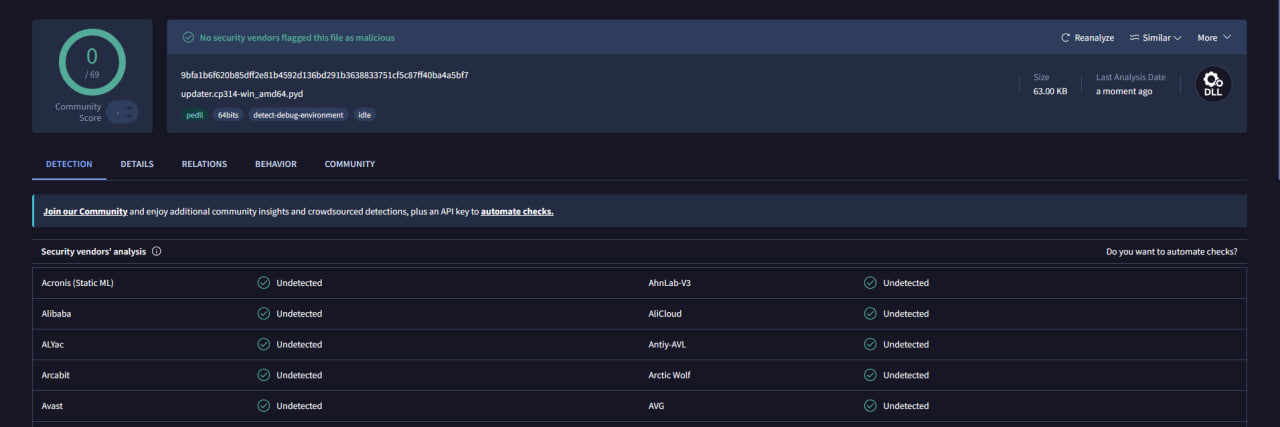The image size is (1280, 427).
Task: Click the checkmark icon for Acronis result
Action: [x=264, y=283]
